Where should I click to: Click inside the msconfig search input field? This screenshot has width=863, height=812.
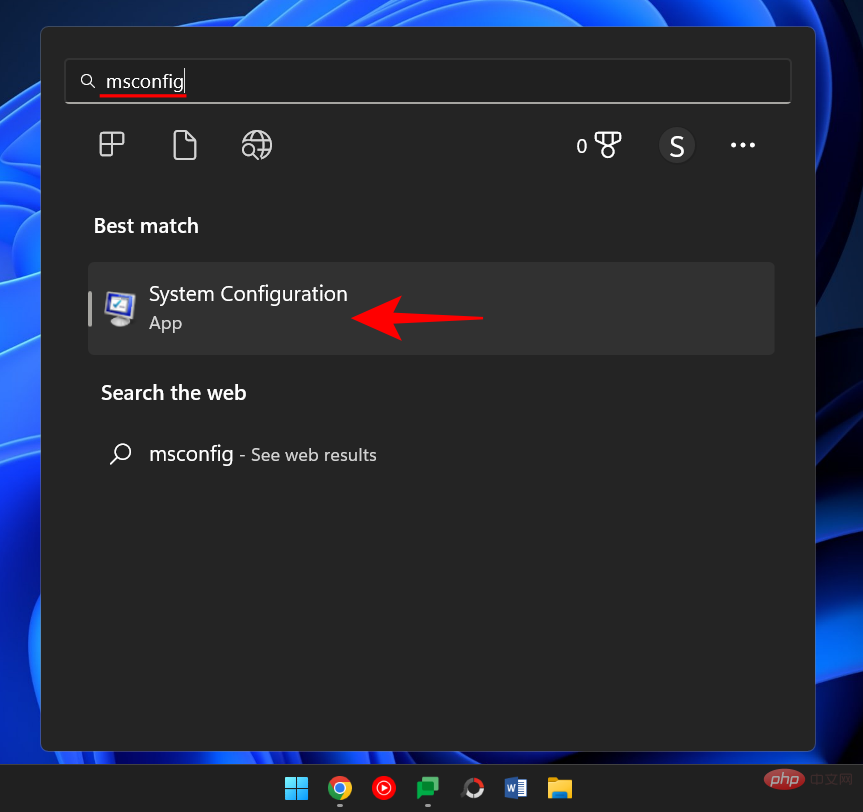click(x=250, y=81)
